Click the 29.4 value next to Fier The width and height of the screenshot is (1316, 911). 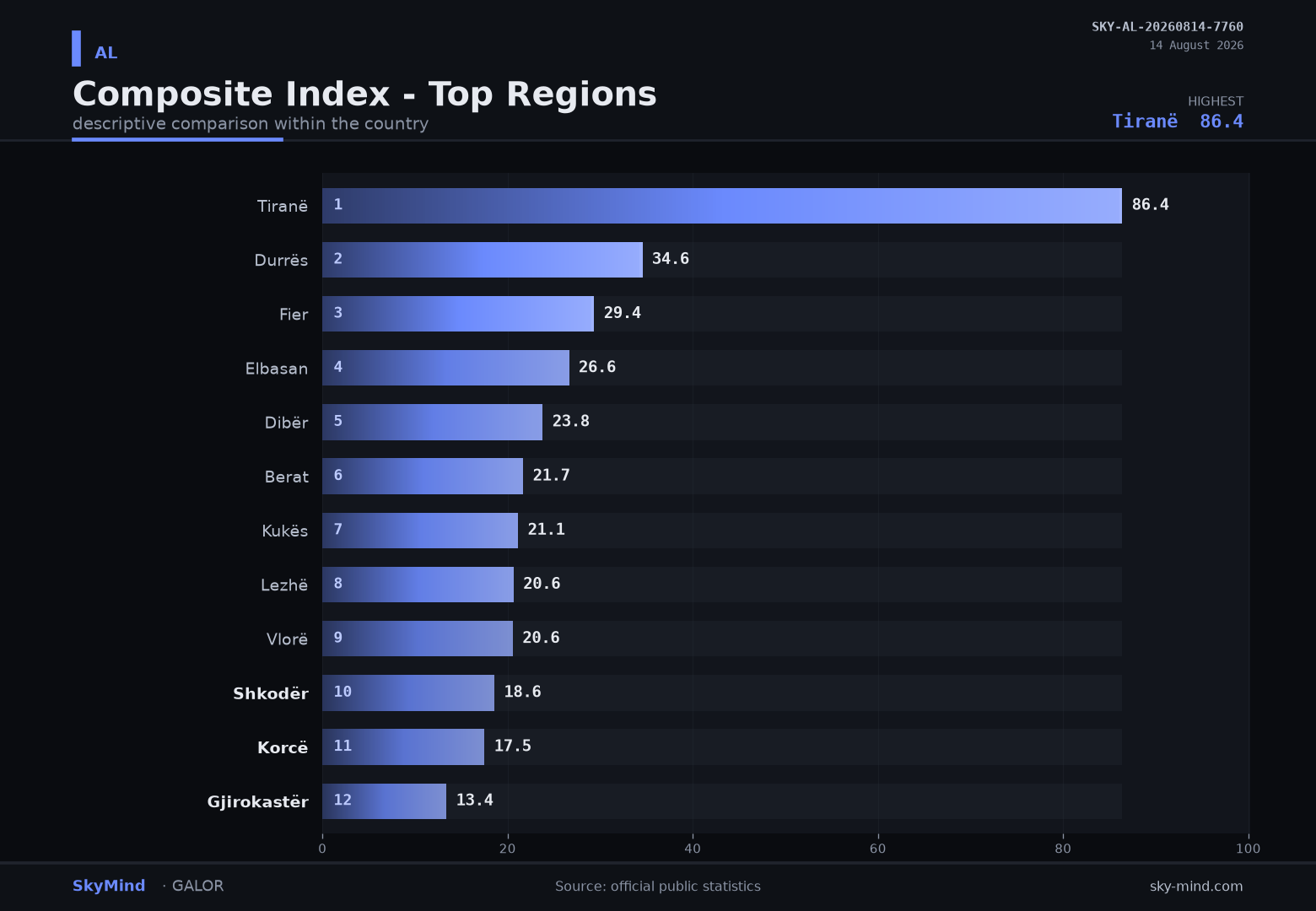click(x=623, y=312)
